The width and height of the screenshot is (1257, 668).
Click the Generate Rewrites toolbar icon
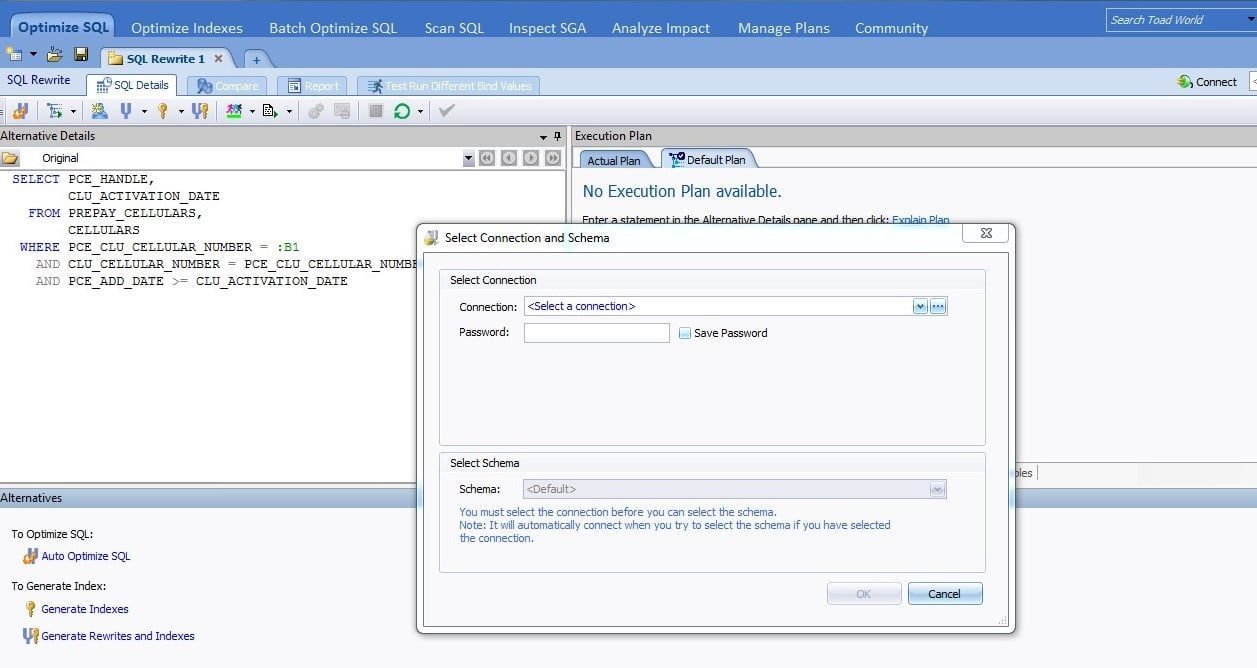tap(99, 111)
